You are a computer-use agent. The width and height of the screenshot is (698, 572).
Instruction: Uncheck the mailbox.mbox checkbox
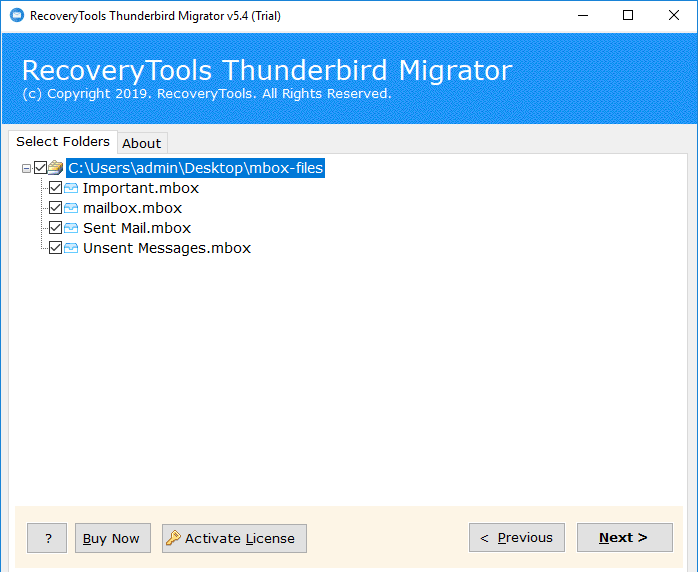click(x=55, y=208)
